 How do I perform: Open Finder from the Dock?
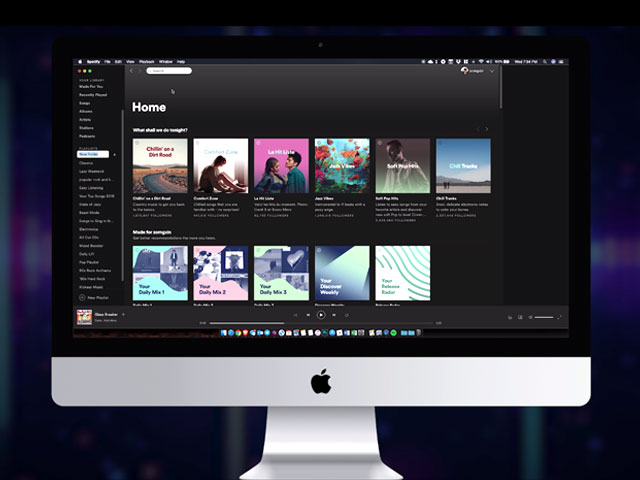[x=224, y=333]
